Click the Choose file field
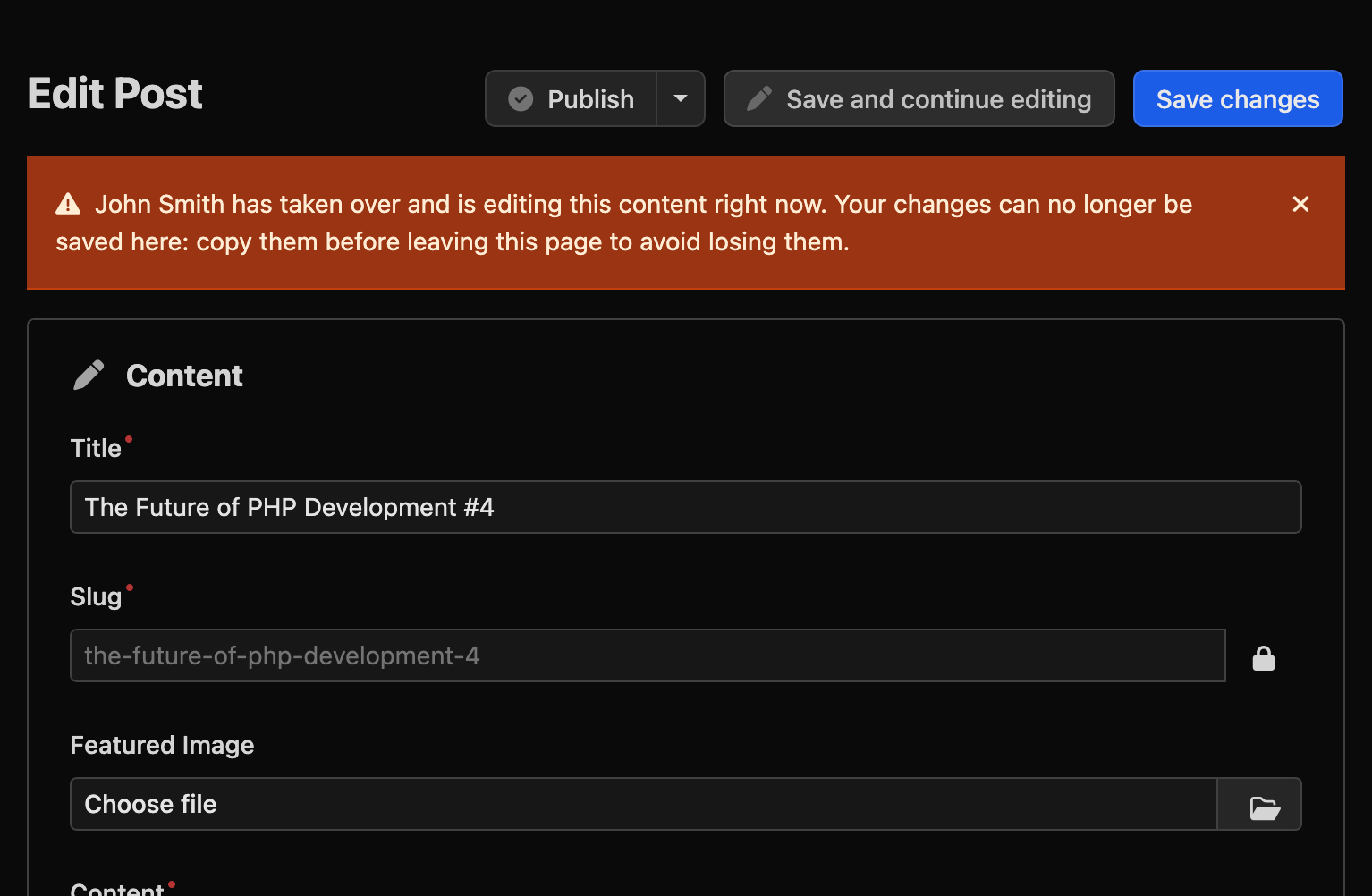 [x=644, y=804]
